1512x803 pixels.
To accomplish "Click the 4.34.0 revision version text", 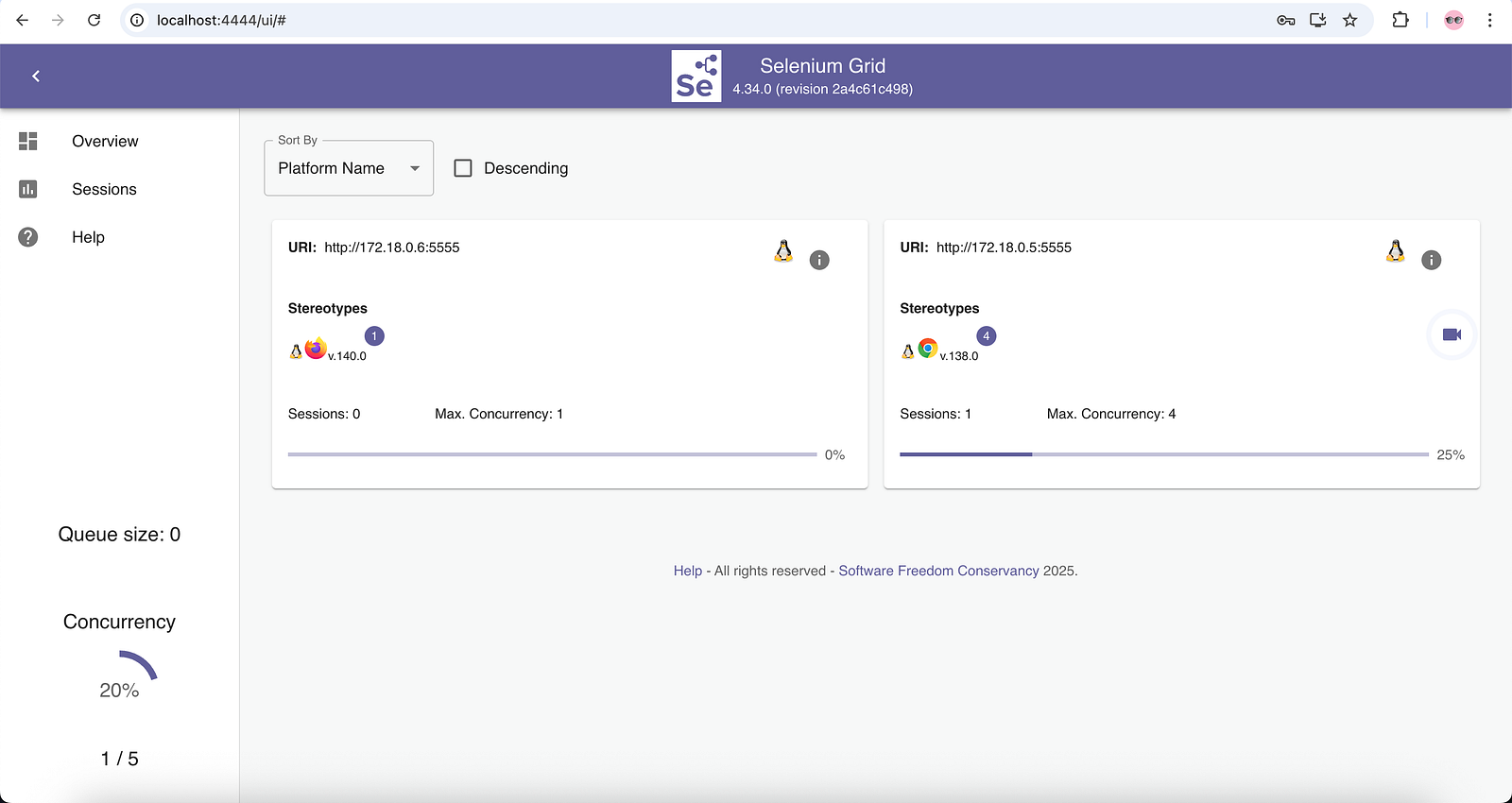I will click(x=822, y=89).
